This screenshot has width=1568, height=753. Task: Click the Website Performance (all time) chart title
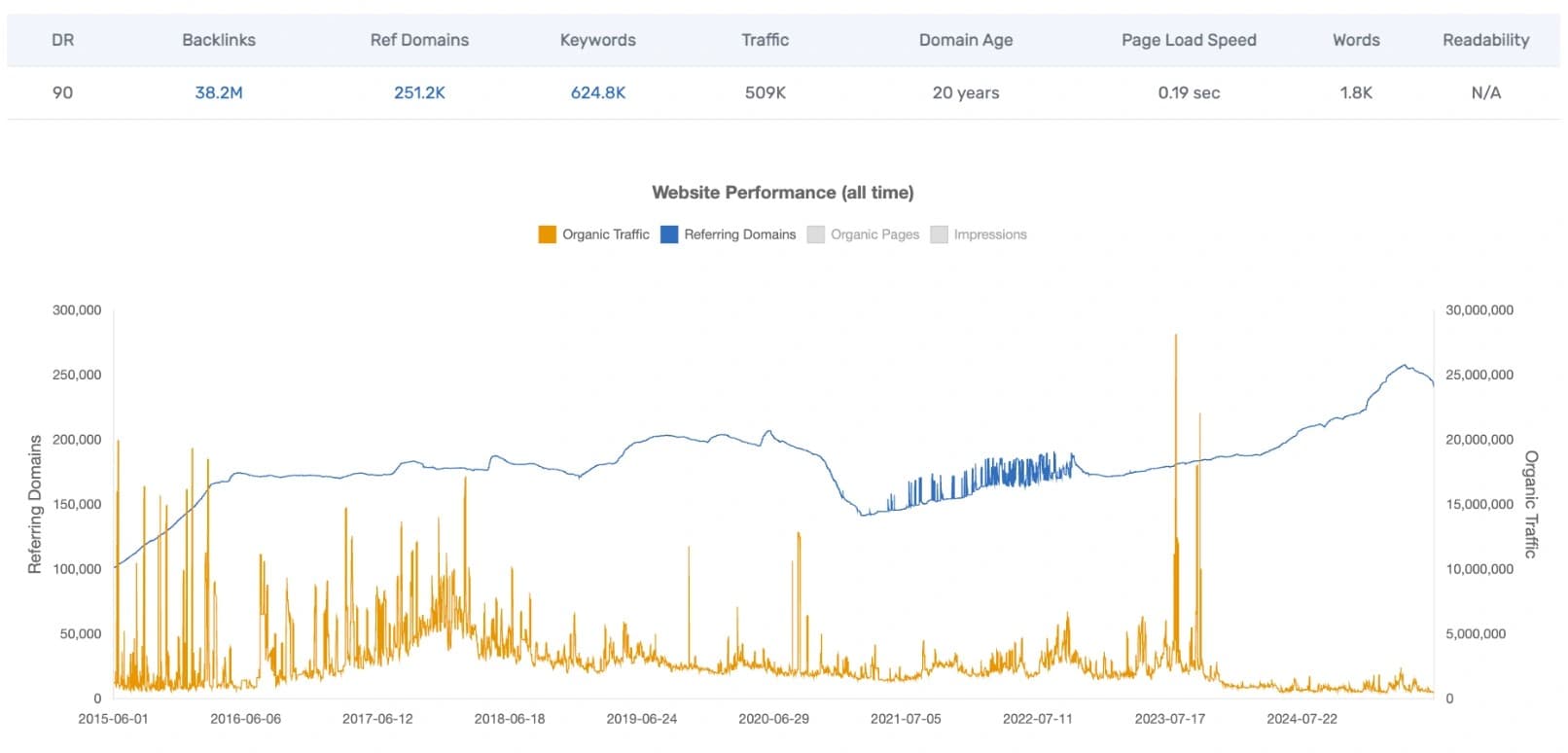pos(783,193)
